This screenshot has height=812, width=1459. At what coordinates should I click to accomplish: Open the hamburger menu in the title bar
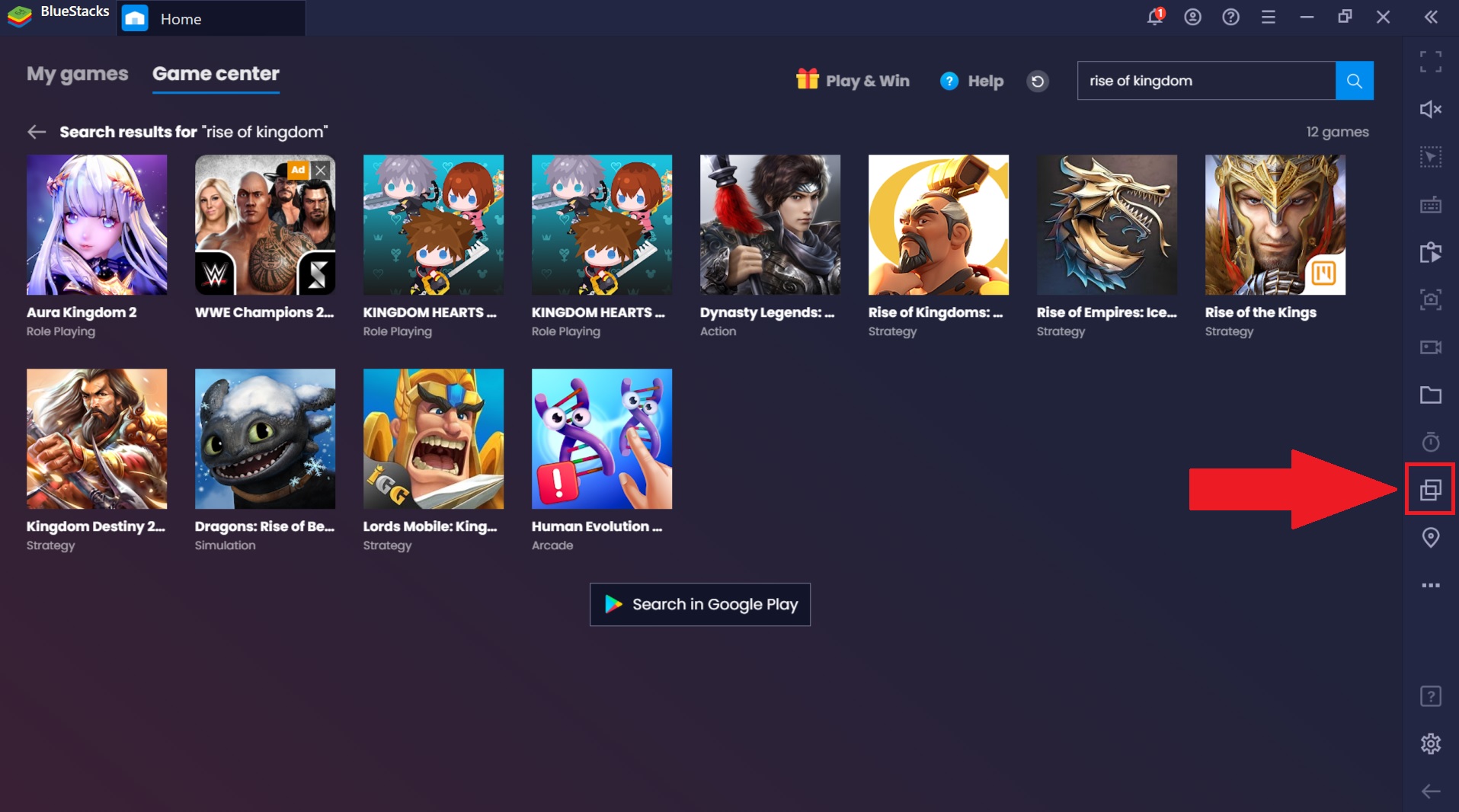pos(1269,17)
